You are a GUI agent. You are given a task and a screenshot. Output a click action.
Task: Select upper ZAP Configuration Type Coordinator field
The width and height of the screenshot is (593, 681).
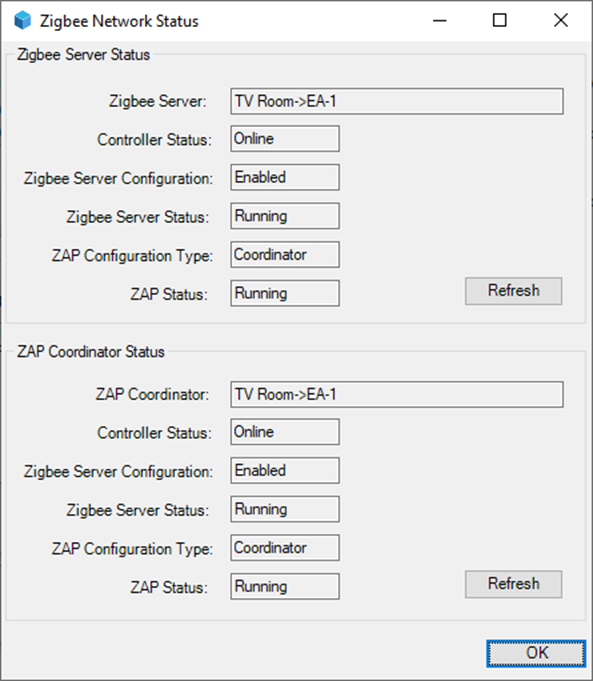[285, 255]
